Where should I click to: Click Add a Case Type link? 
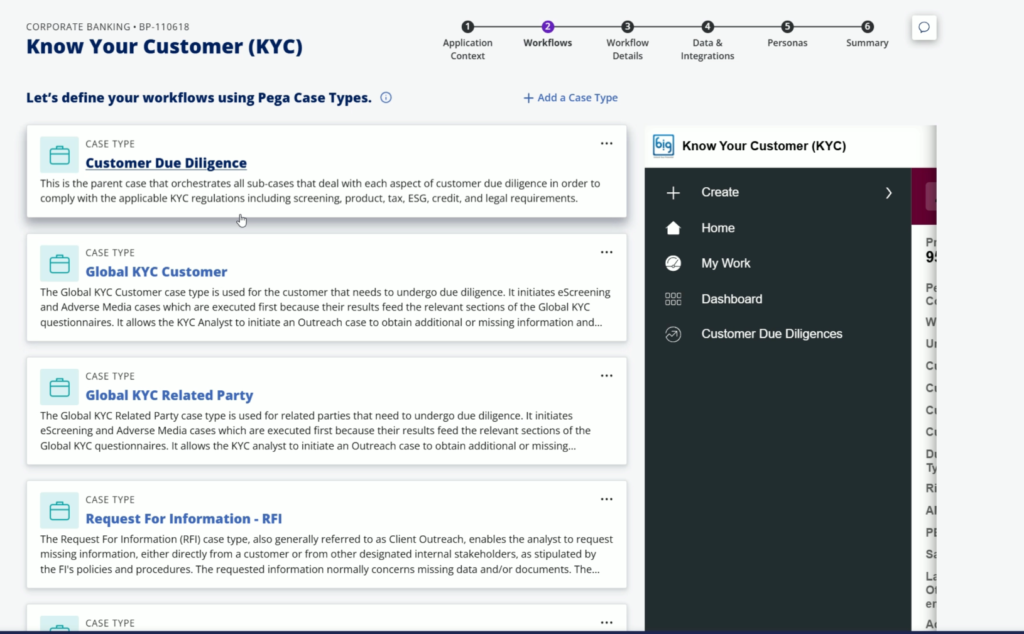[x=570, y=97]
